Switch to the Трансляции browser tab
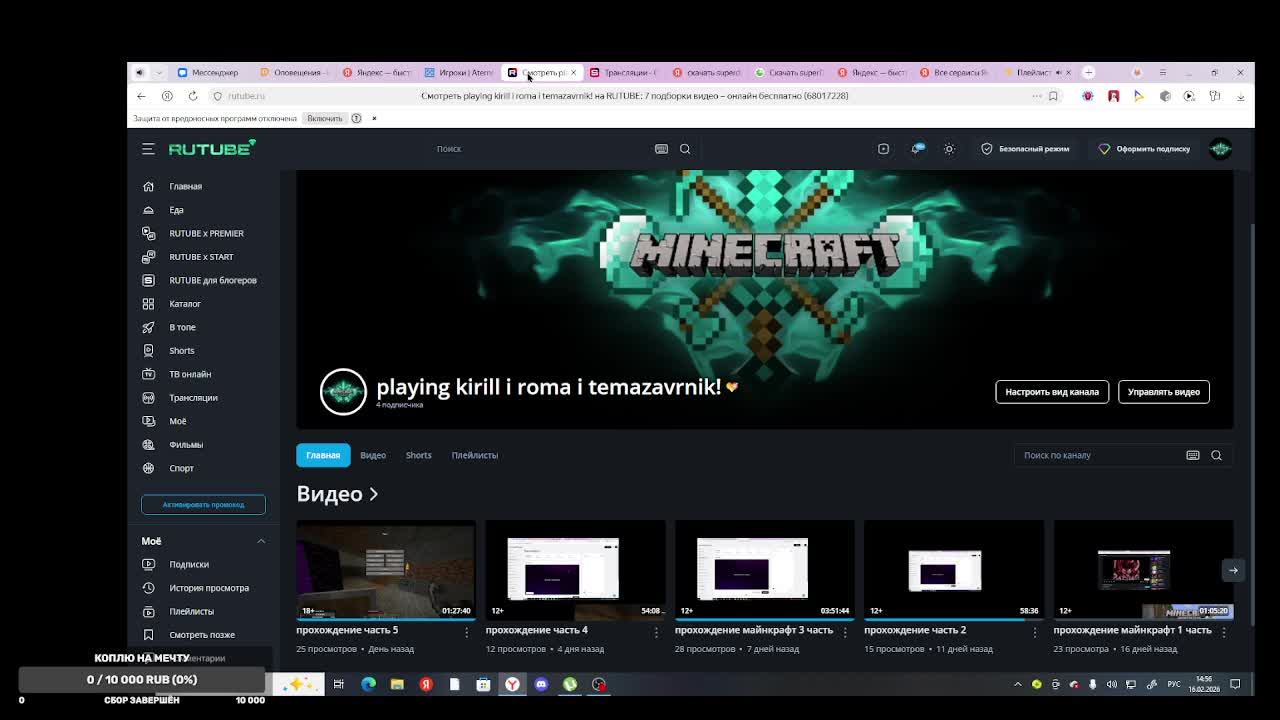 pyautogui.click(x=623, y=72)
